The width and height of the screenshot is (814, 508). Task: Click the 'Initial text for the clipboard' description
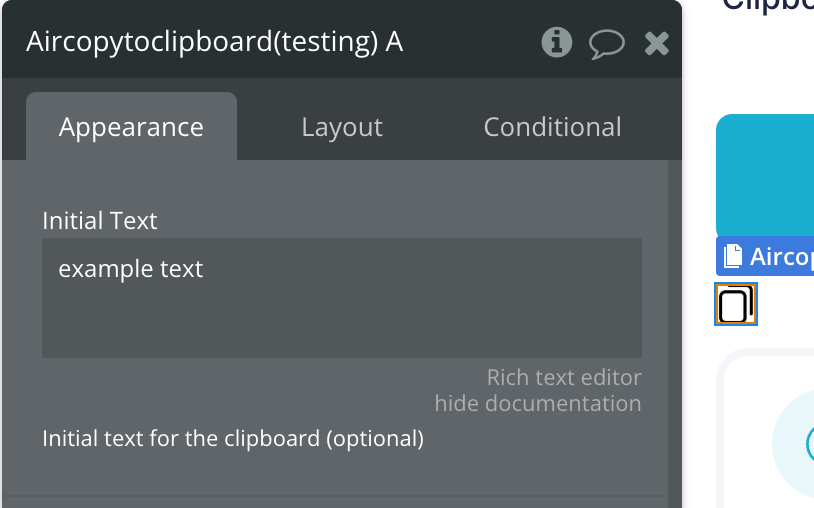(233, 438)
